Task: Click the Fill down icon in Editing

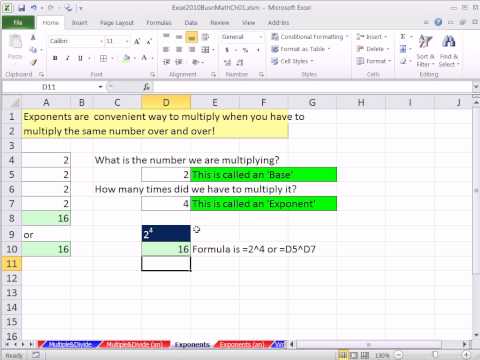Action: click(x=403, y=49)
